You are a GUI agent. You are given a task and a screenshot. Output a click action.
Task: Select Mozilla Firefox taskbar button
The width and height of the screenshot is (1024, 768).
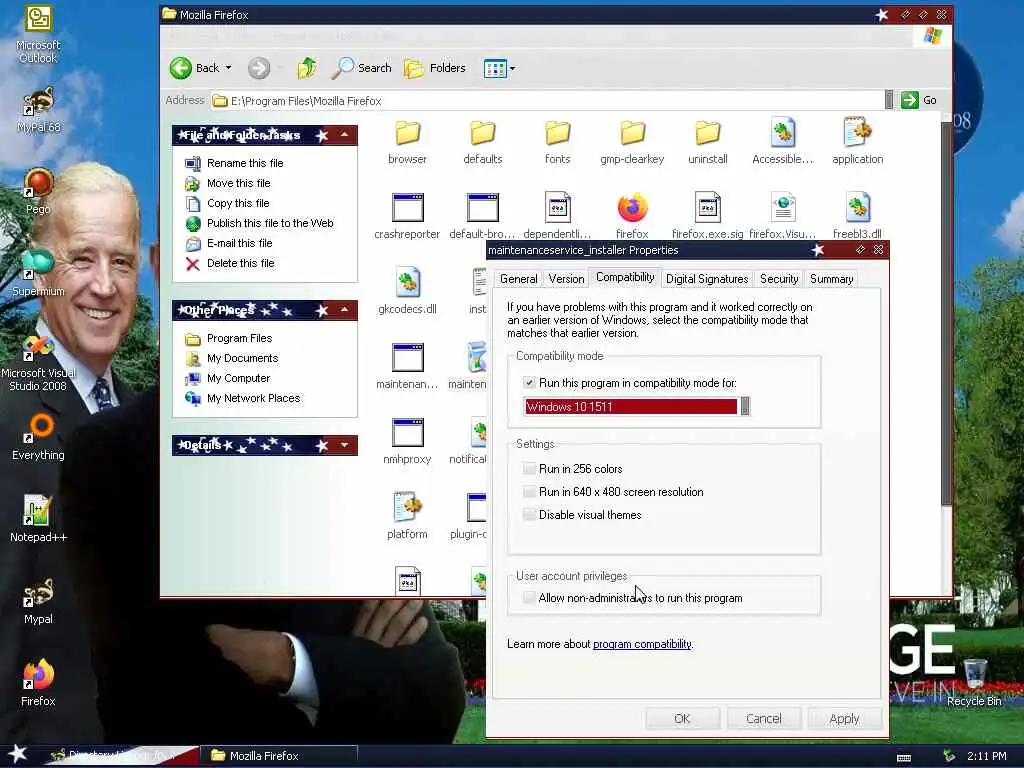point(281,756)
